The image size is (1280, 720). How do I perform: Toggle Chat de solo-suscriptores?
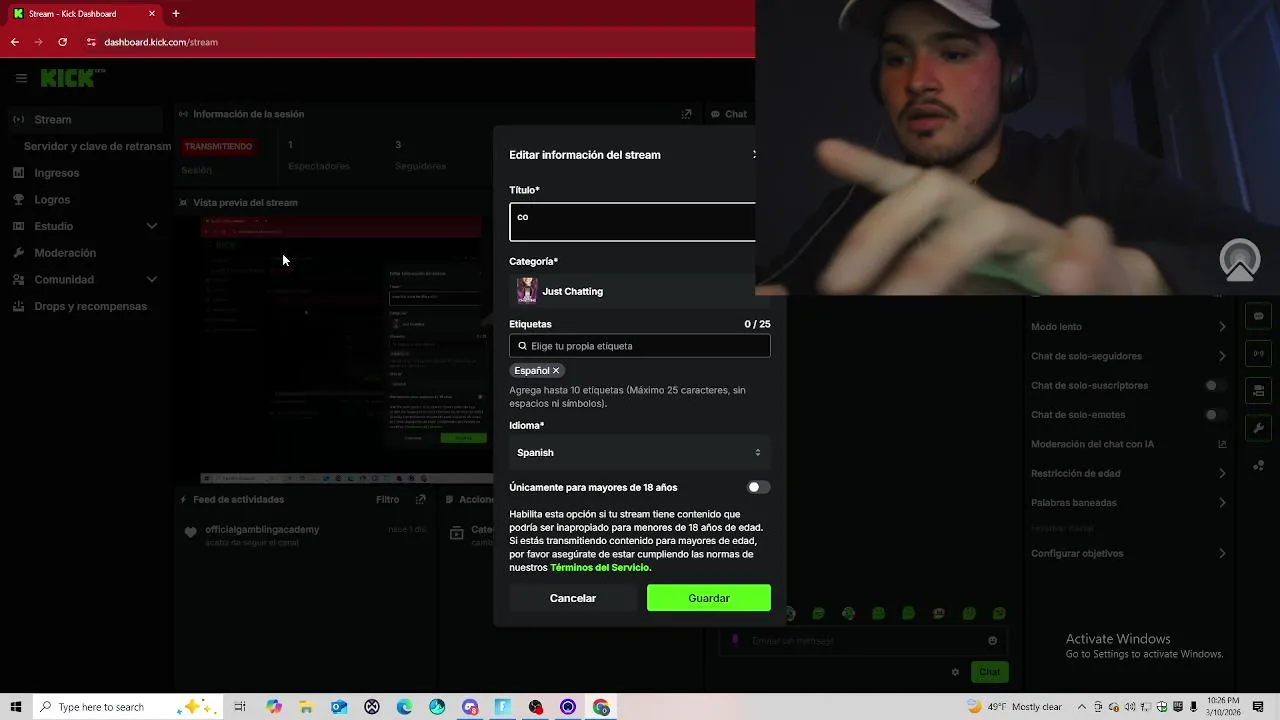click(1215, 386)
